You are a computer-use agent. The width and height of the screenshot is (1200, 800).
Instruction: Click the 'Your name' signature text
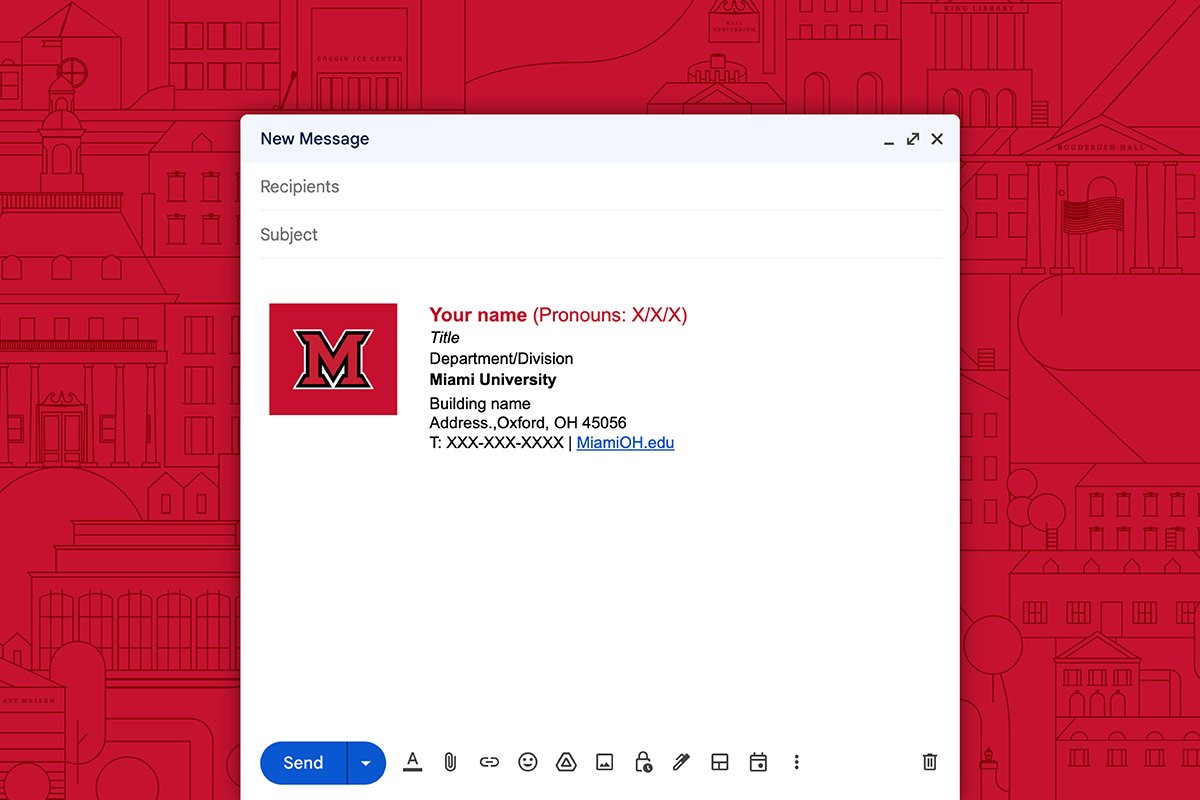478,315
